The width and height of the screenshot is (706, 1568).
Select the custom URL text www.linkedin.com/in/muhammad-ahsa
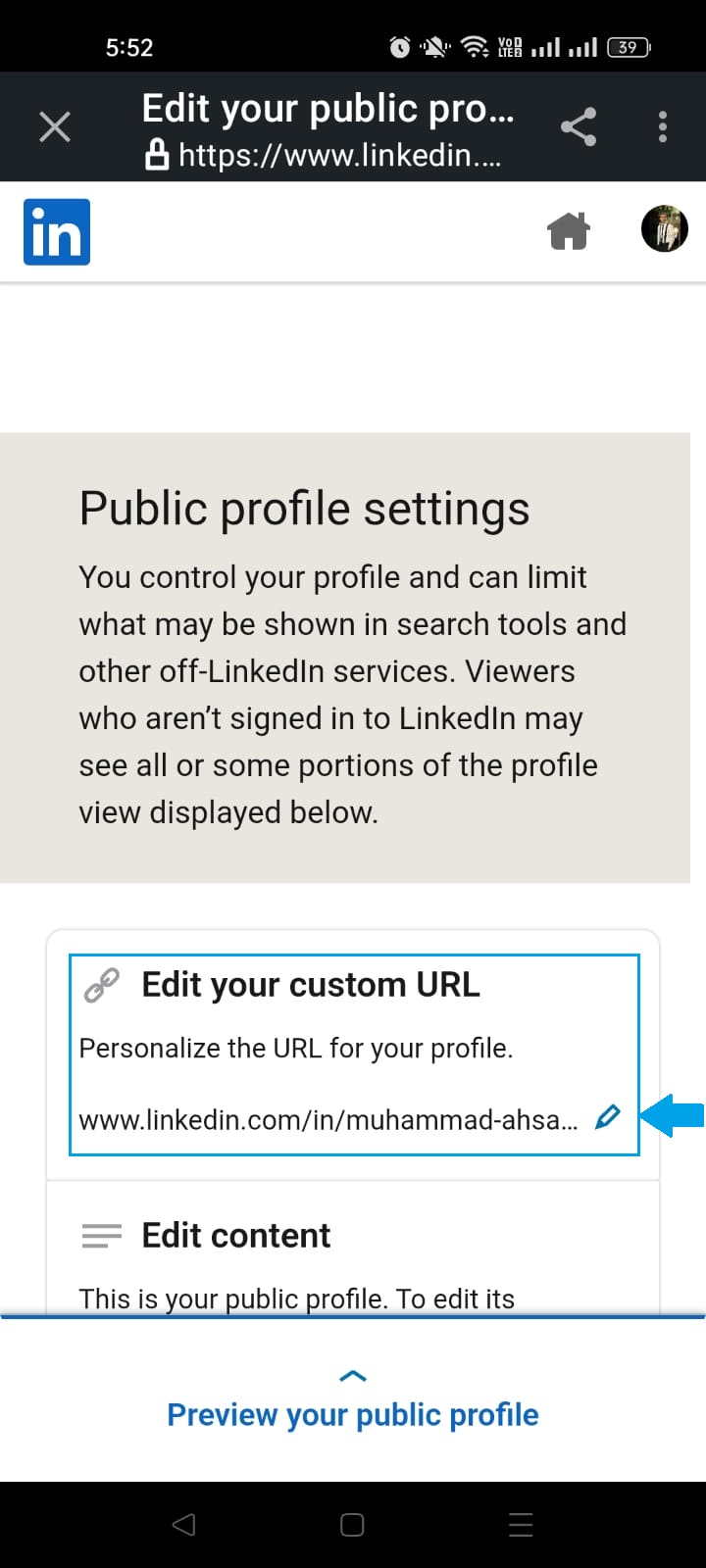point(328,1119)
